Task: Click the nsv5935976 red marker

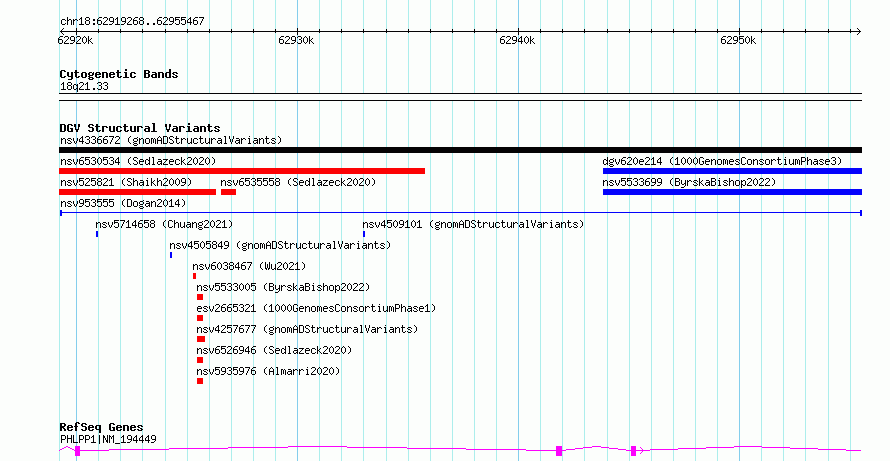Action: tap(200, 381)
